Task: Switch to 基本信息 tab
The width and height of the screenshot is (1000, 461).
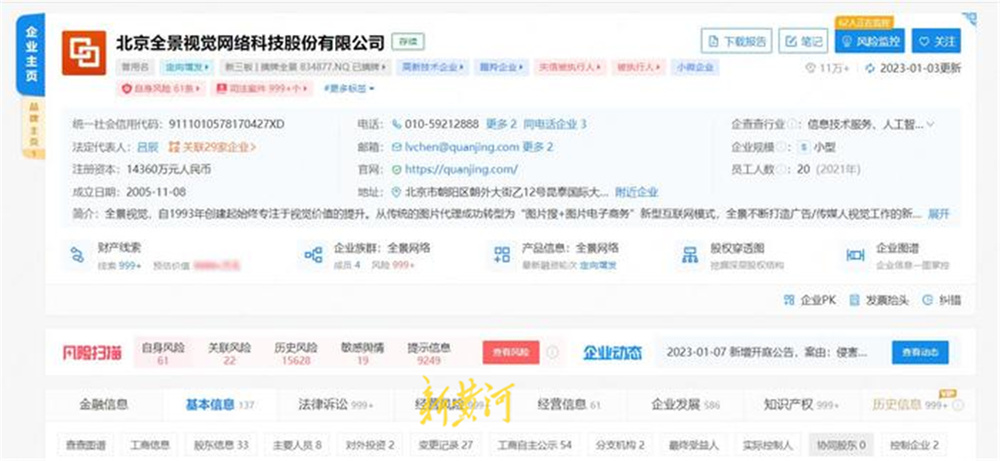Action: coord(220,404)
